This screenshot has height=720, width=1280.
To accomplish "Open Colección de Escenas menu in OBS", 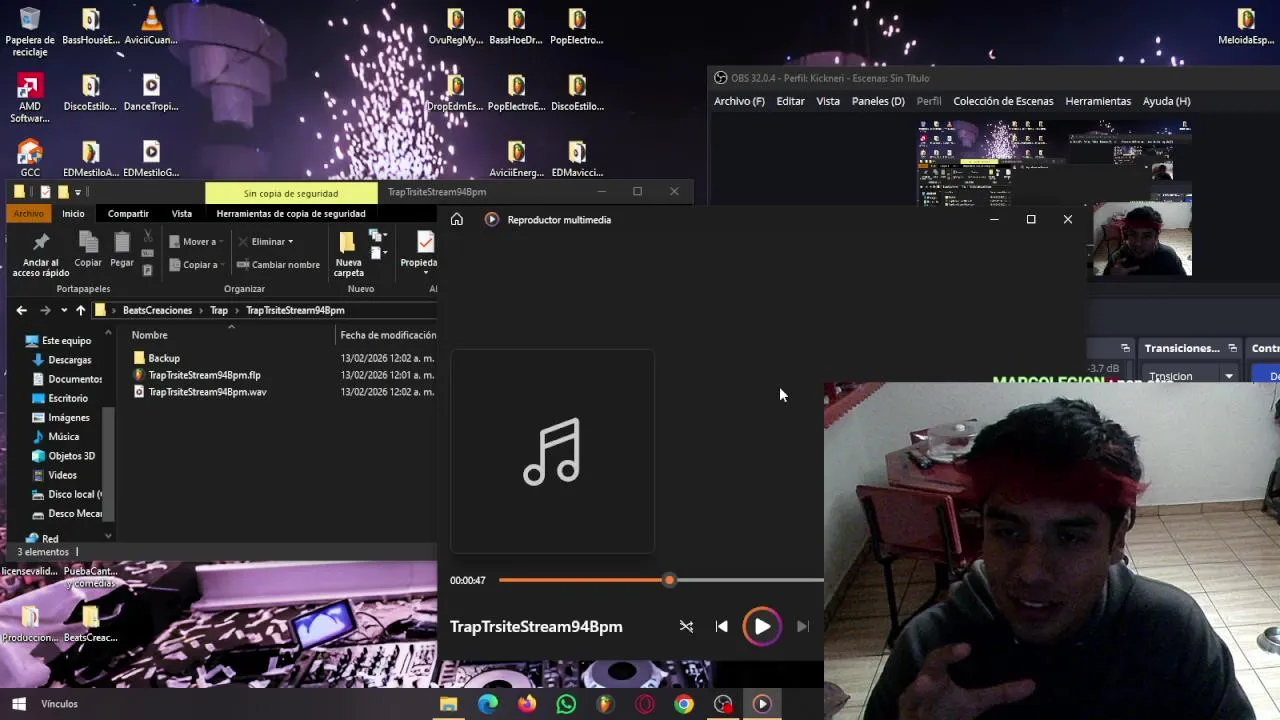I will pyautogui.click(x=1003, y=101).
